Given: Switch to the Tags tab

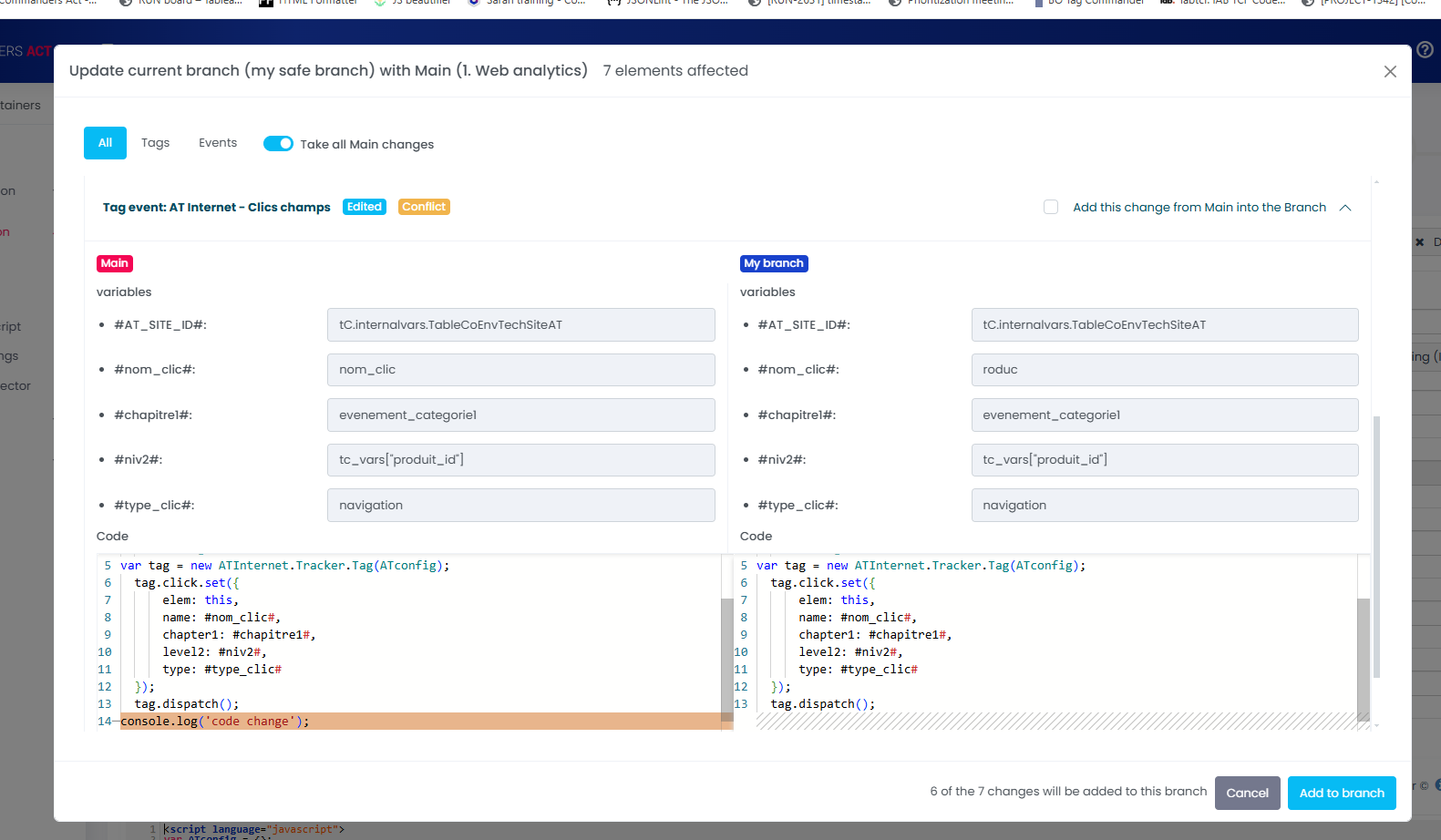Looking at the screenshot, I should (x=155, y=143).
